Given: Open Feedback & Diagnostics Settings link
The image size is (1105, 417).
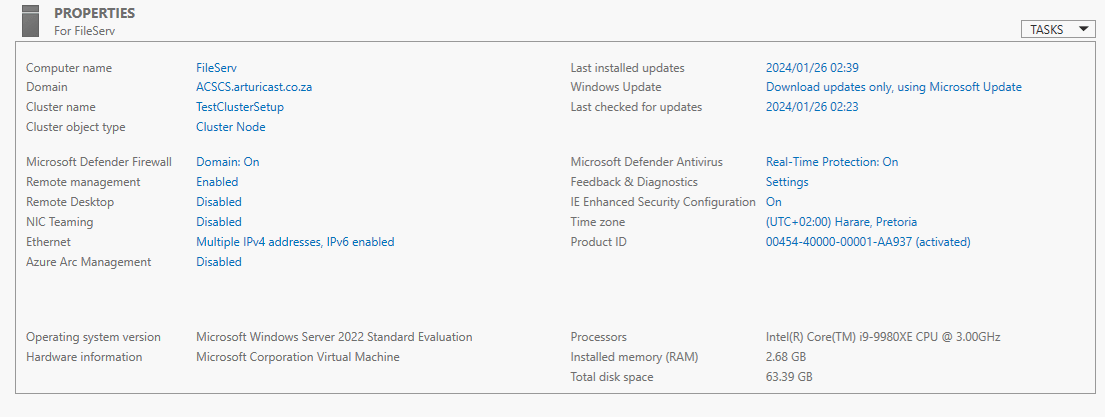Looking at the screenshot, I should point(787,182).
